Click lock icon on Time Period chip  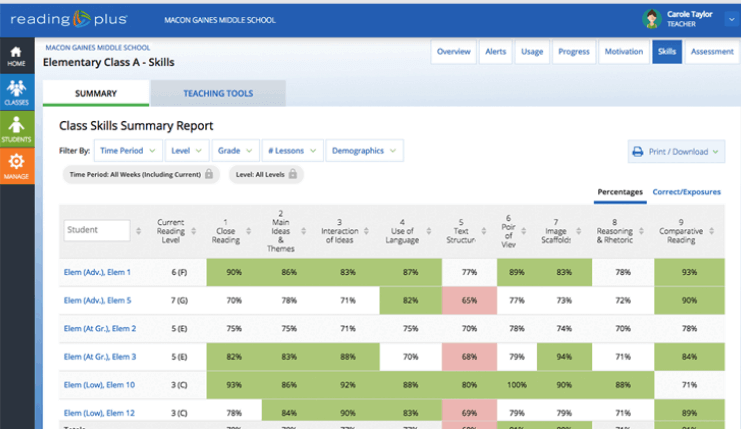click(x=208, y=174)
